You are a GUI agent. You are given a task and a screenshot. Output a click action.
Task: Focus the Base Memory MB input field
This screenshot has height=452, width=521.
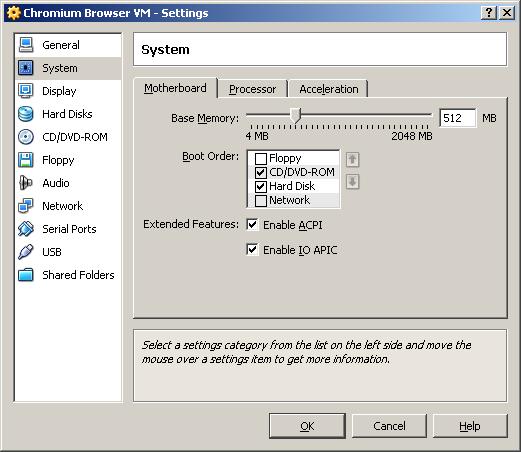tap(458, 118)
